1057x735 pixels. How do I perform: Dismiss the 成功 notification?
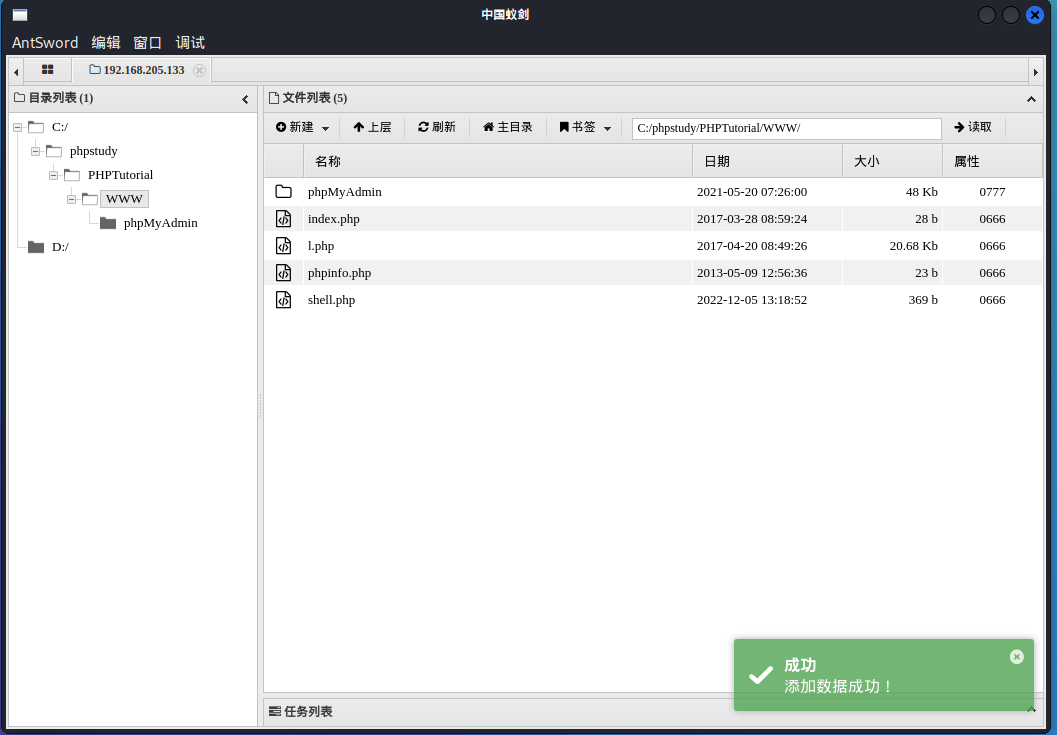pyautogui.click(x=1017, y=657)
